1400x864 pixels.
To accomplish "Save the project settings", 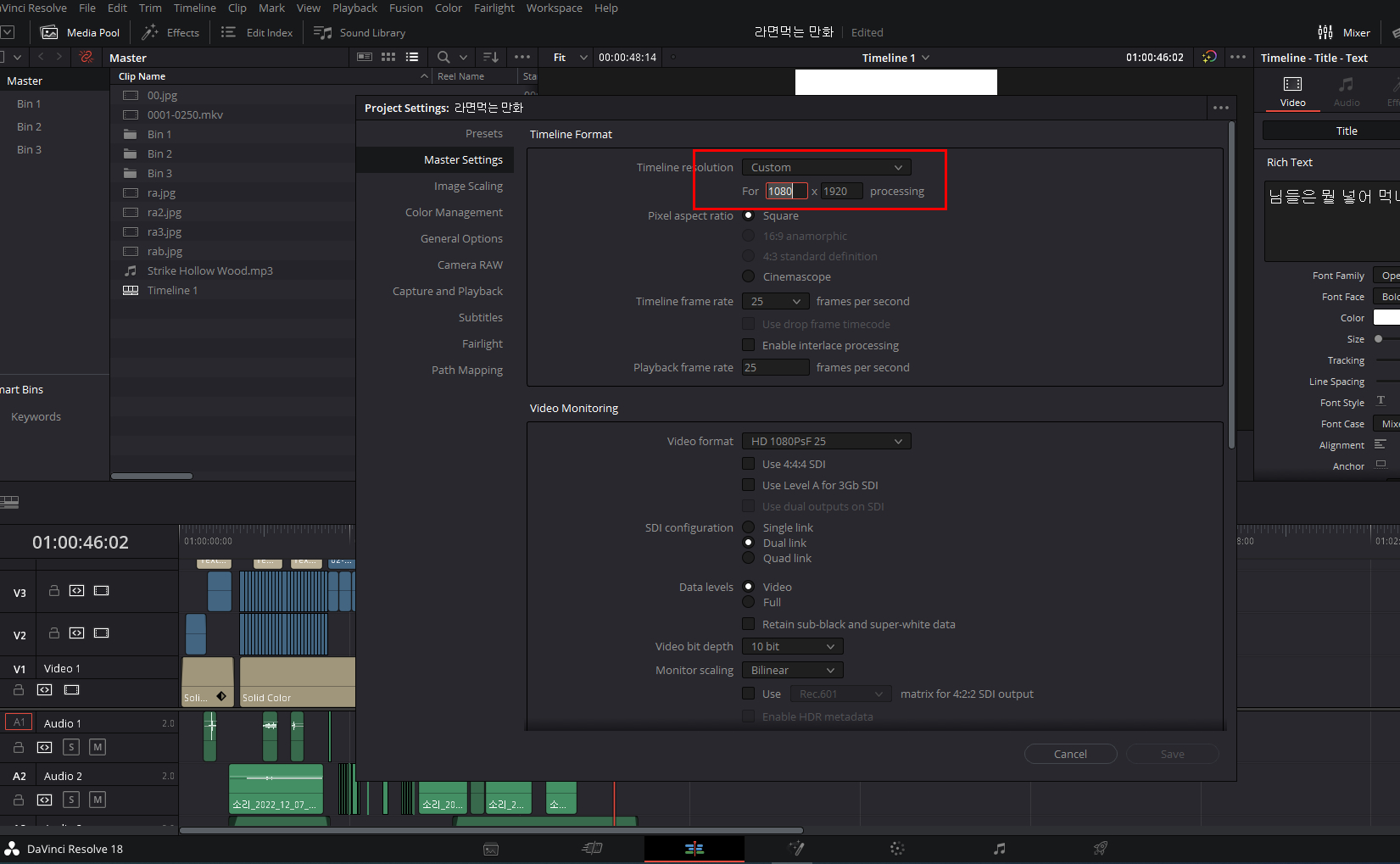I will 1172,754.
